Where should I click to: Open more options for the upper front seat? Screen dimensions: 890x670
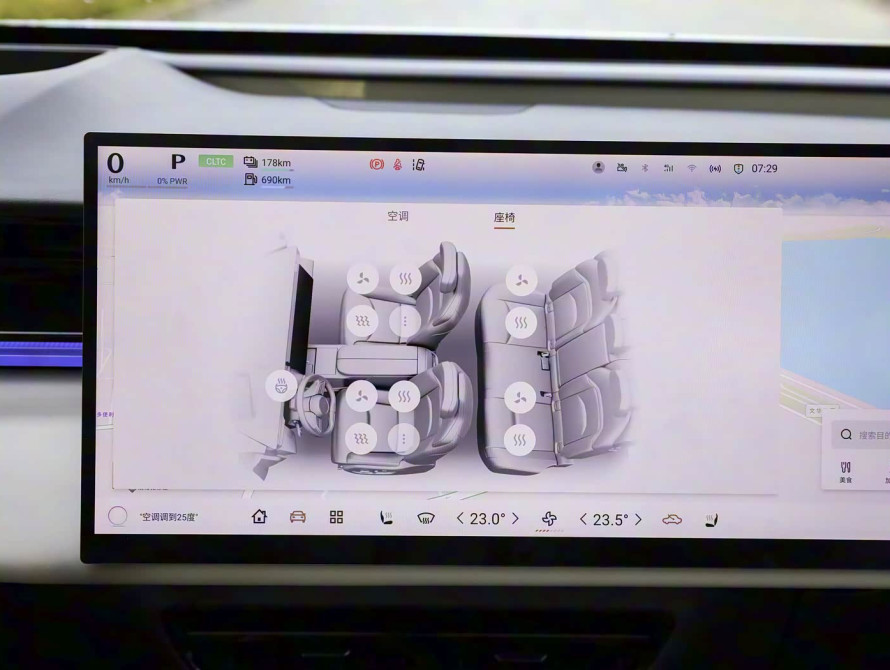(404, 320)
